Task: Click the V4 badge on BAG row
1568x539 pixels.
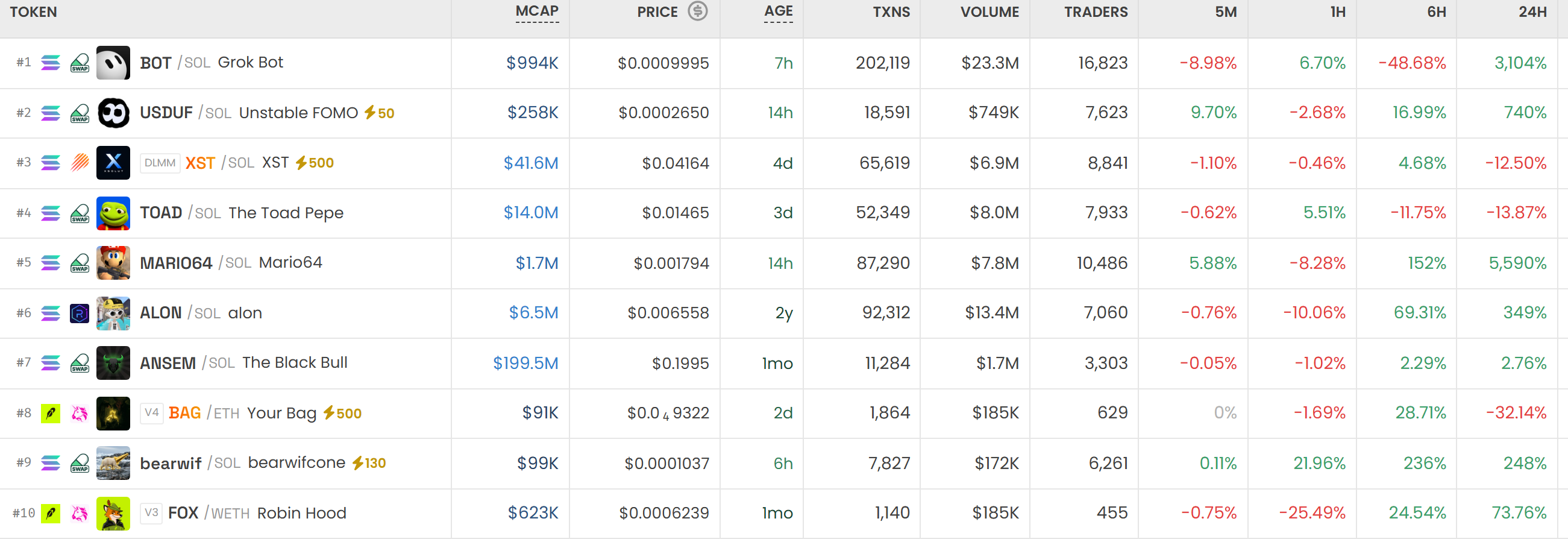Action: tap(152, 413)
